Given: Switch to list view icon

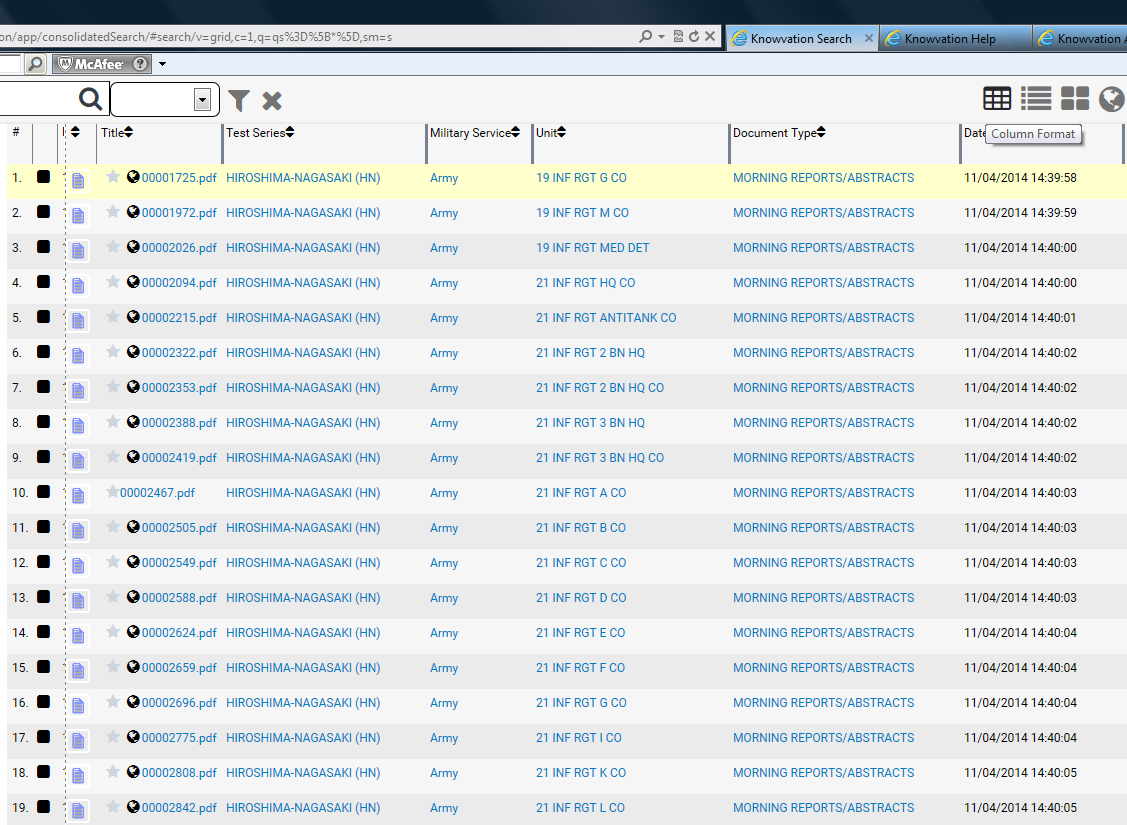Looking at the screenshot, I should (1036, 98).
